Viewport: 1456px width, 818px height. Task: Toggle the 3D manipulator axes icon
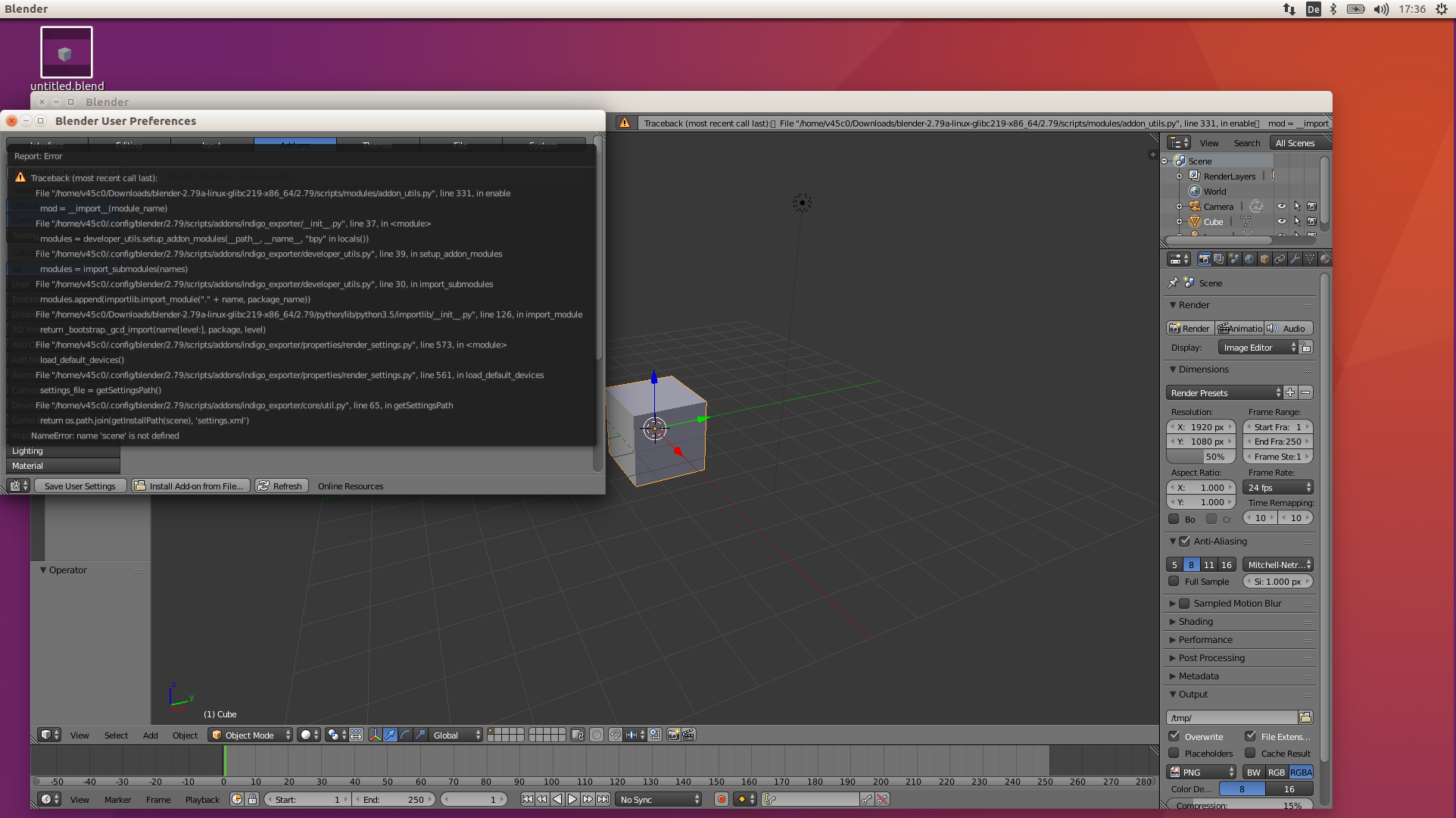click(375, 735)
